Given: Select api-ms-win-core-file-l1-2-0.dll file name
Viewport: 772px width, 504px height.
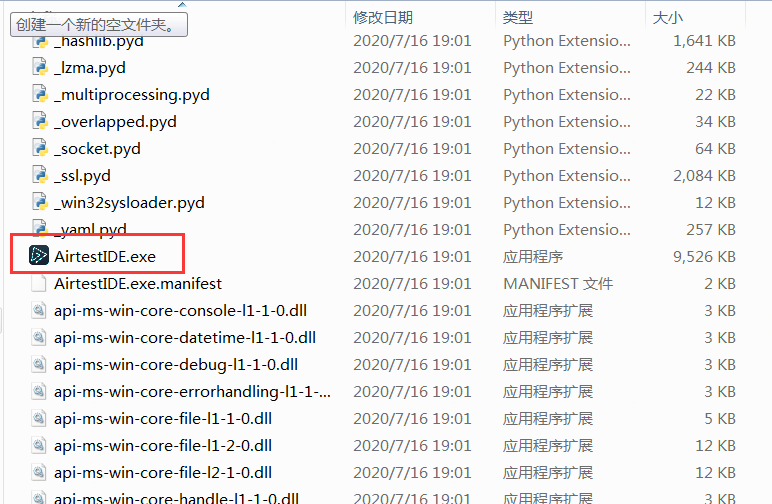Looking at the screenshot, I should tap(163, 446).
